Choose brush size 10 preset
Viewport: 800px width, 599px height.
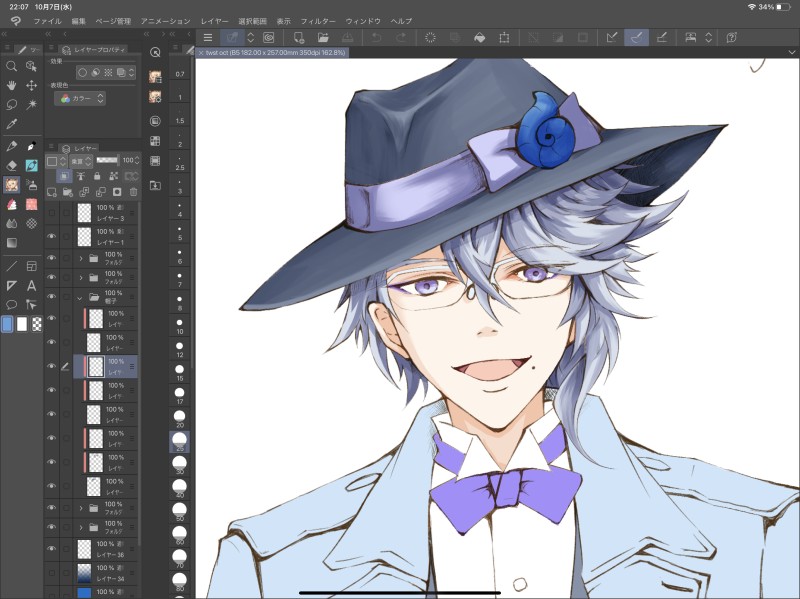tap(180, 326)
